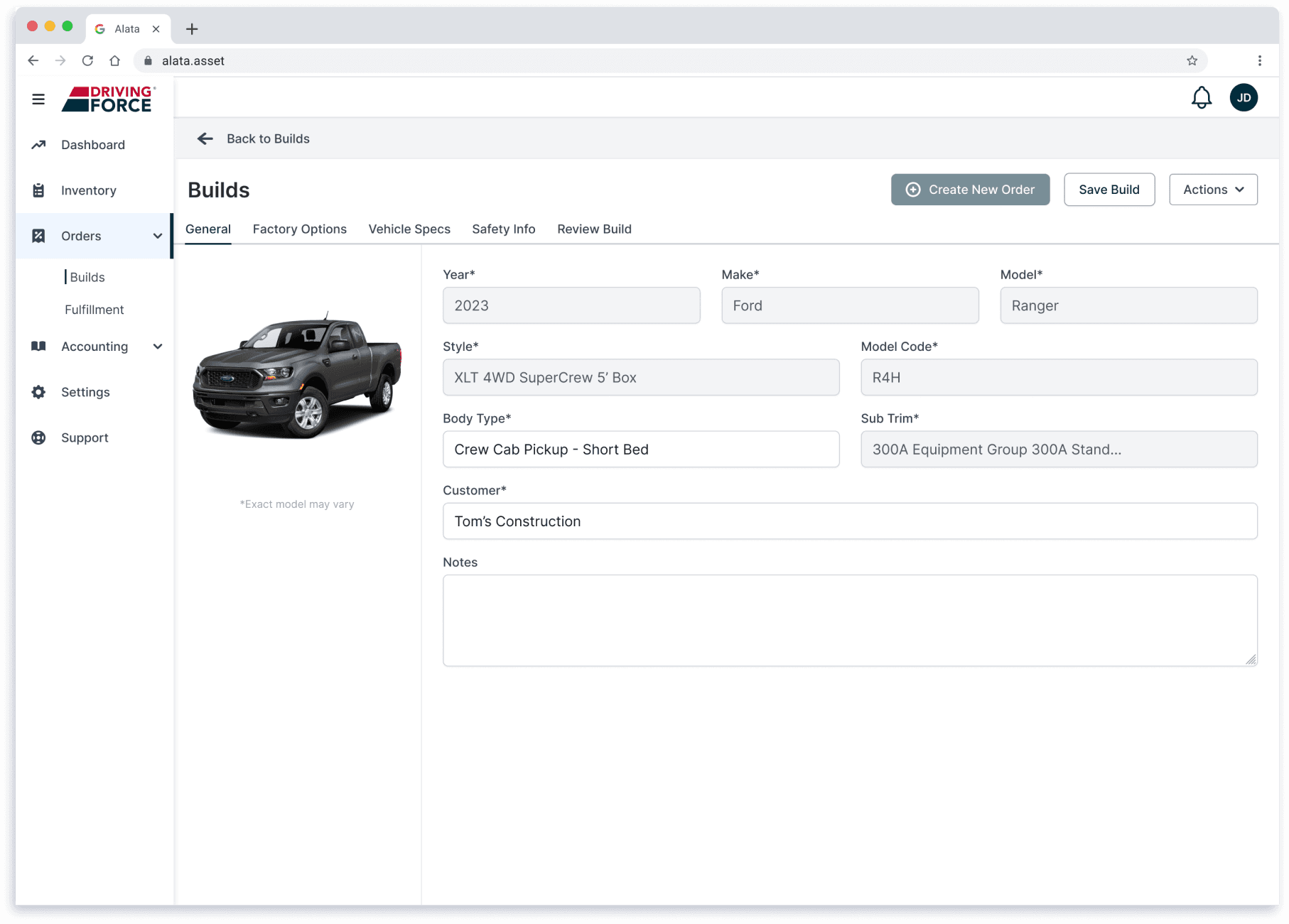The width and height of the screenshot is (1289, 924).
Task: Click the Back to Builds link
Action: 268,138
